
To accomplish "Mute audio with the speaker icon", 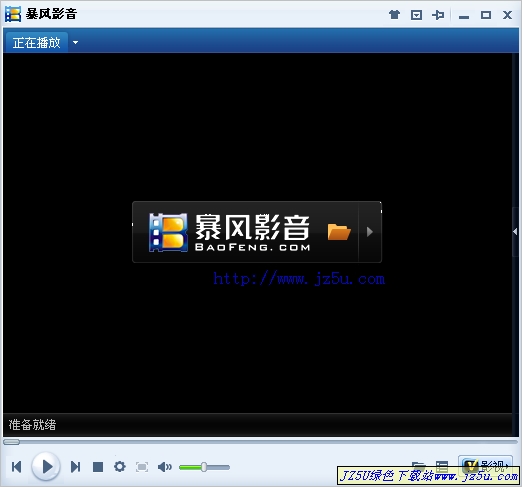I will click(165, 467).
